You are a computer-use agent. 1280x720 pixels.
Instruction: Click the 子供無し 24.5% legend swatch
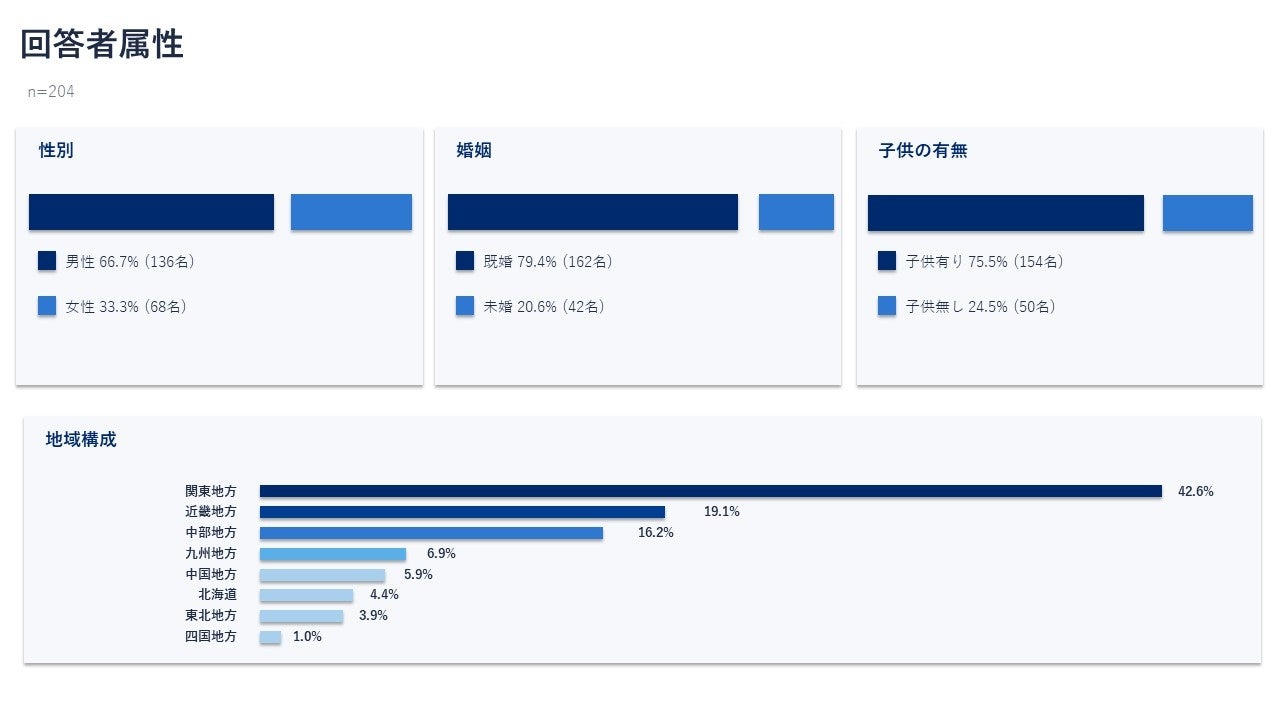887,306
